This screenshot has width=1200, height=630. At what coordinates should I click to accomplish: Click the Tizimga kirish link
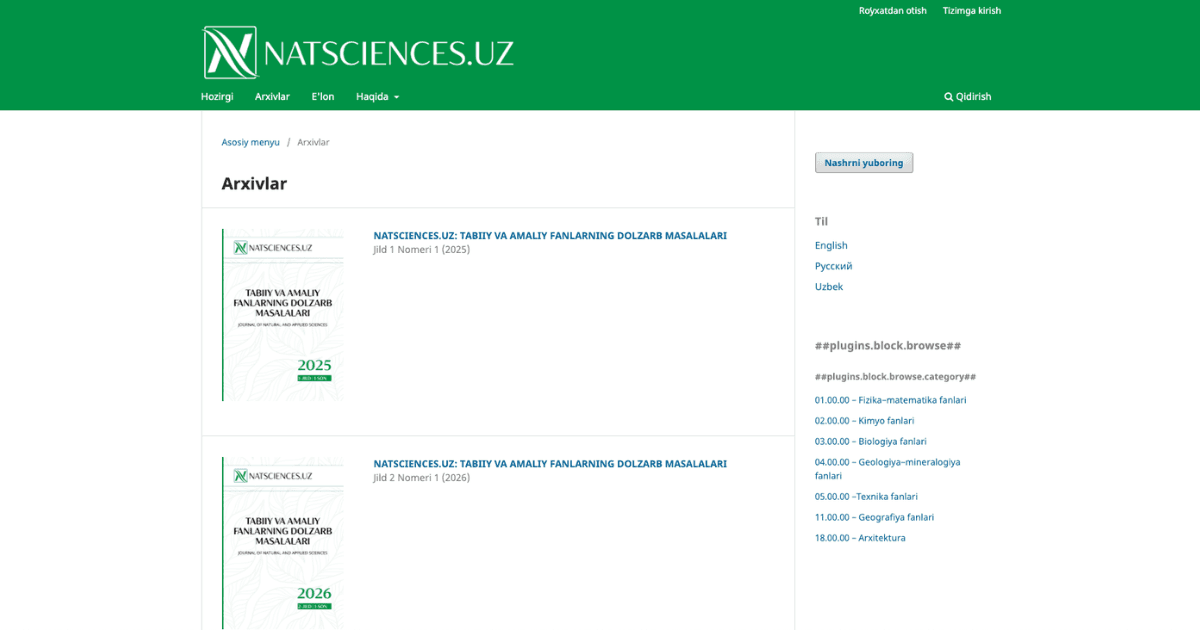pos(972,11)
